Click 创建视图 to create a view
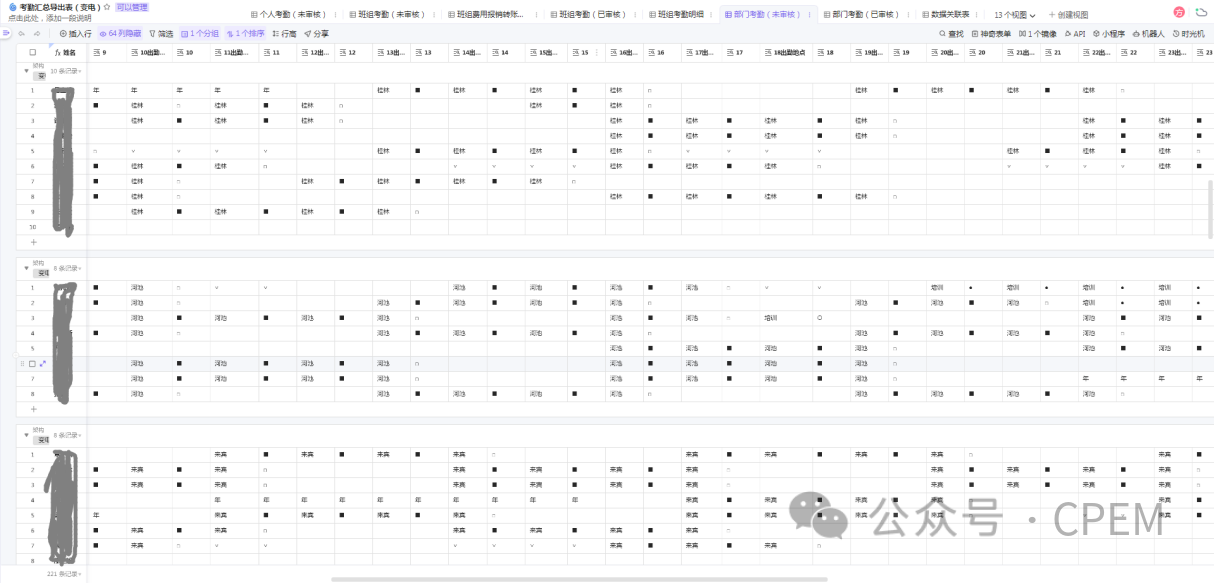The image size is (1214, 583). [1067, 15]
